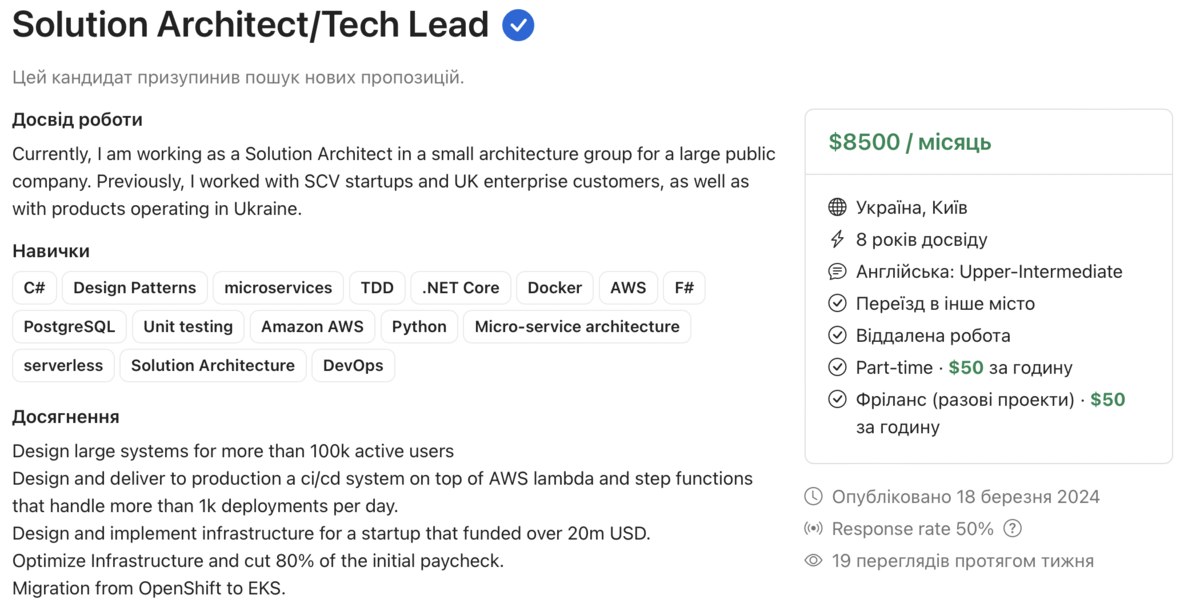
Task: Select the Micro-service architecture tag
Action: [x=577, y=327]
